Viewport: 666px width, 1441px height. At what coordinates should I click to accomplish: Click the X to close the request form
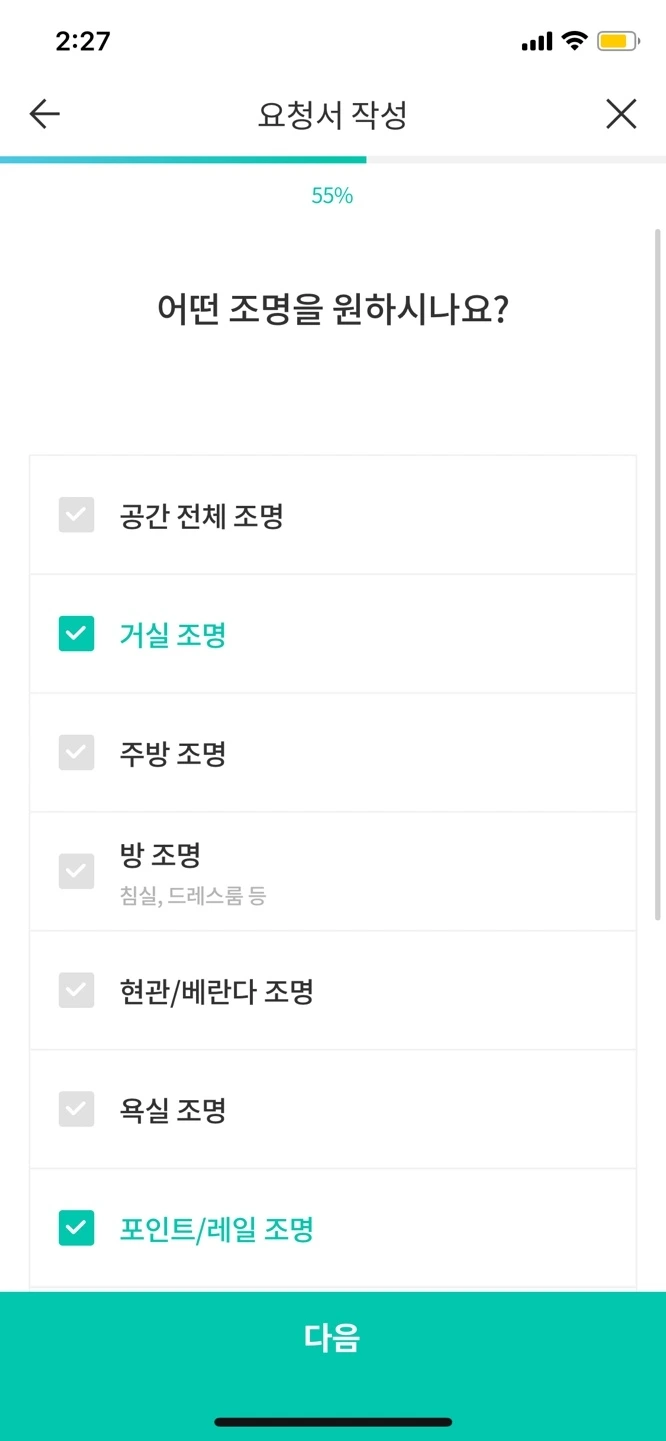pos(621,114)
